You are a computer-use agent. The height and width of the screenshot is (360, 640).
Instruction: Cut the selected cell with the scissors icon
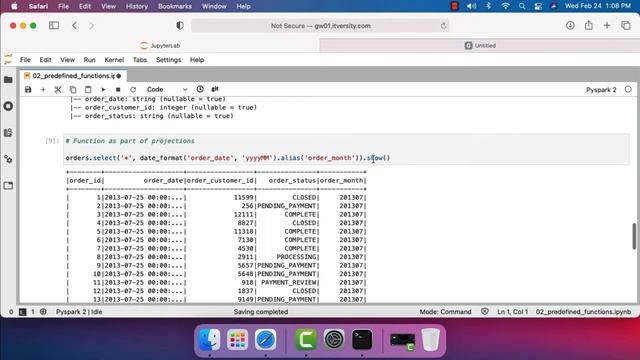click(58, 89)
